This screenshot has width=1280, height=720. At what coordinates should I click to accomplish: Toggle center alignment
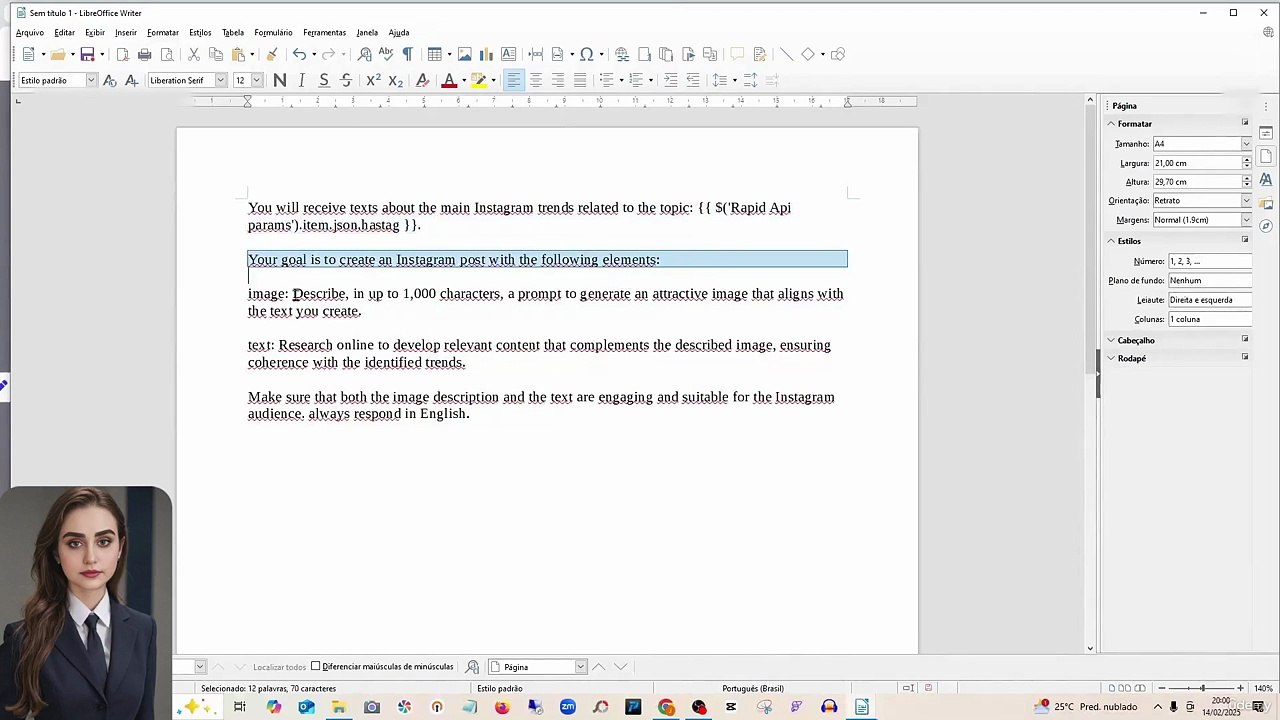(x=536, y=80)
